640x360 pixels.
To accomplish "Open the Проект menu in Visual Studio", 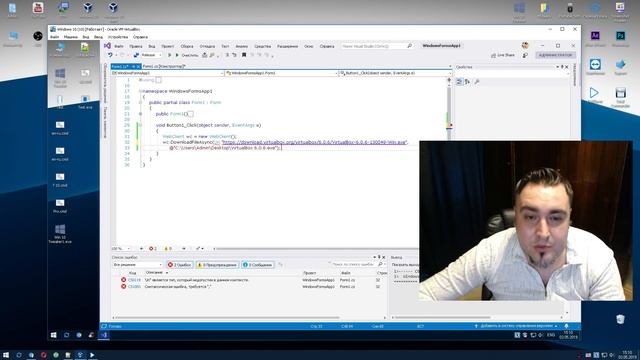I will point(167,46).
